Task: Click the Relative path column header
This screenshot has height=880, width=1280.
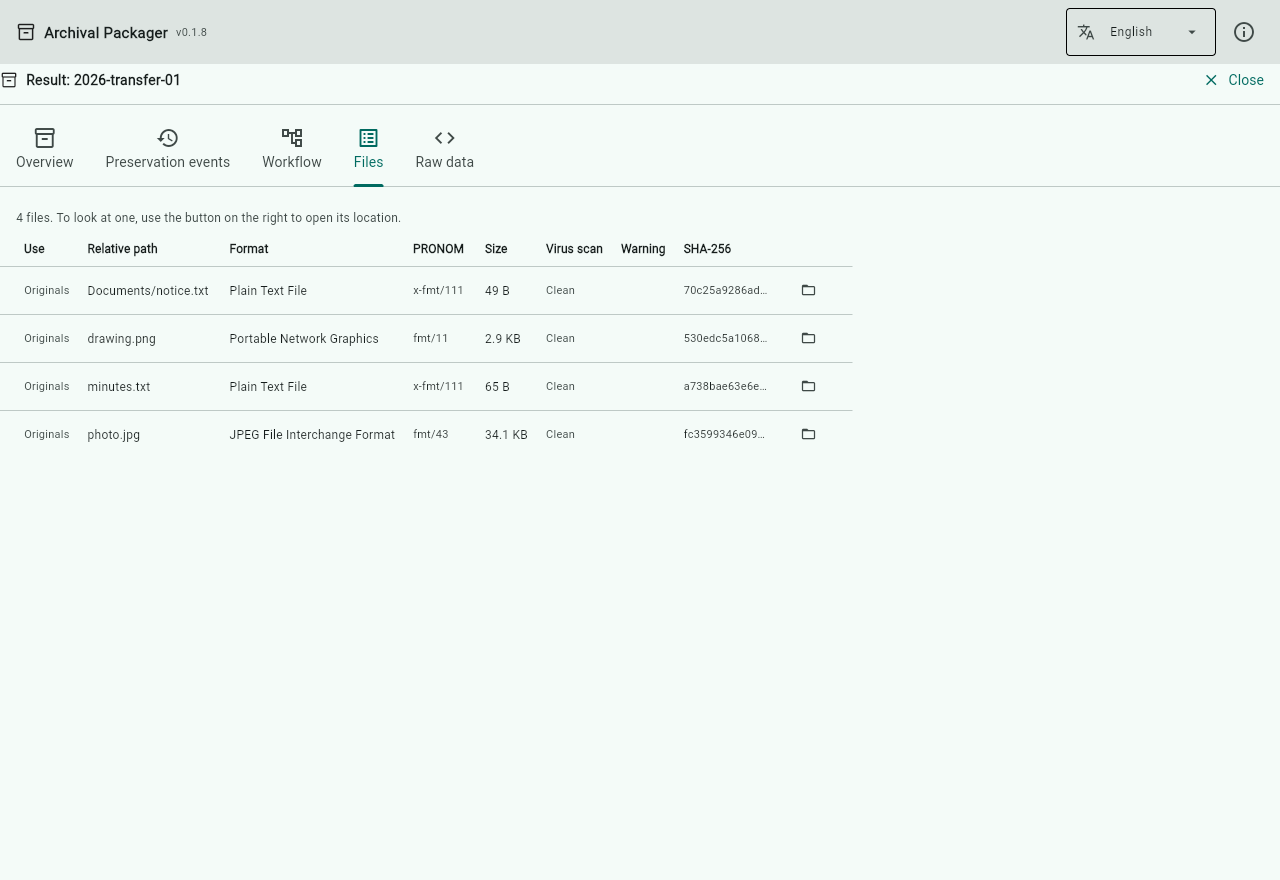Action: coord(122,249)
